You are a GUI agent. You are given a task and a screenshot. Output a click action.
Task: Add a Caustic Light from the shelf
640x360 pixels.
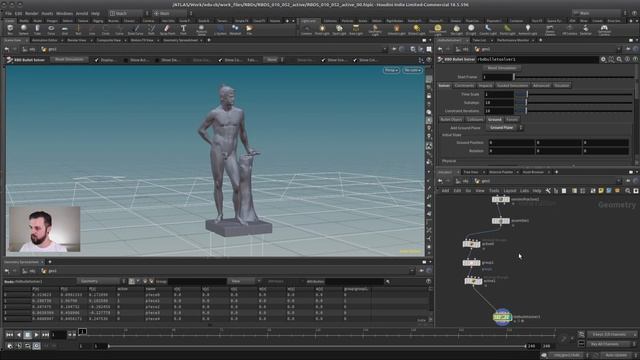[488, 29]
